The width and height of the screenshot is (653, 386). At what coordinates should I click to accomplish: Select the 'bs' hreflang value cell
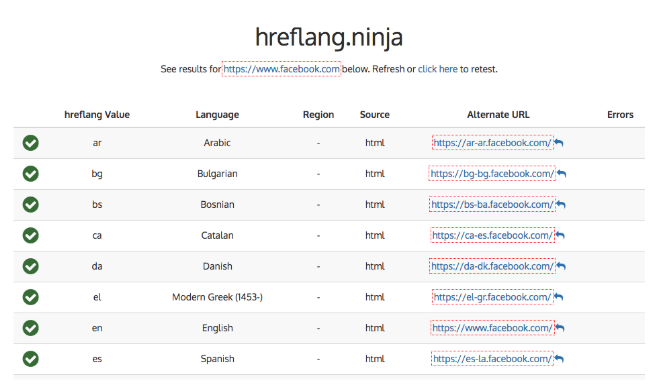(97, 204)
